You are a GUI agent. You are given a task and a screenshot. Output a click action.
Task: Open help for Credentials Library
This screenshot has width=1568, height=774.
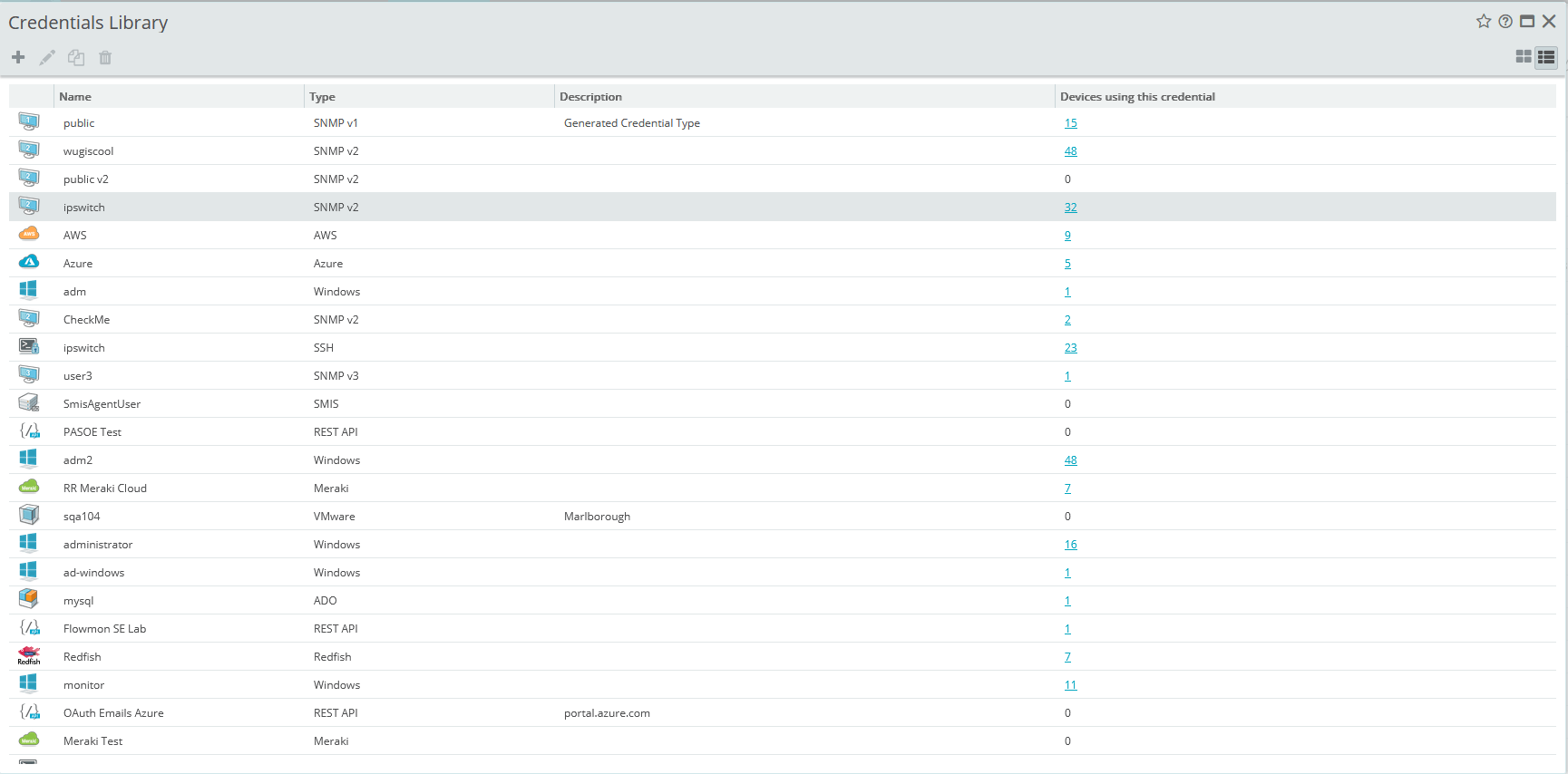pos(1505,21)
